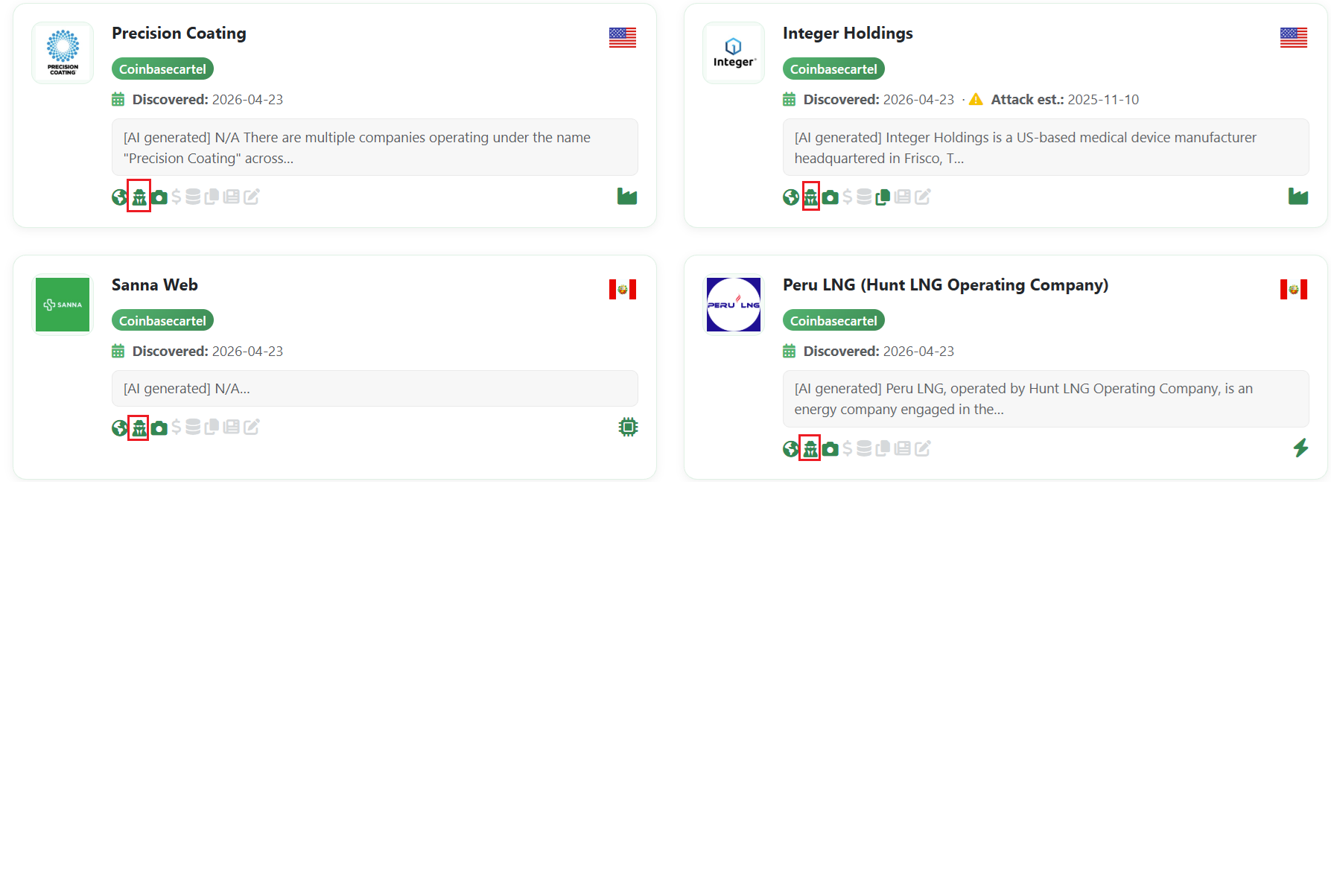Click the Precision Coating logo thumbnail

click(x=63, y=53)
